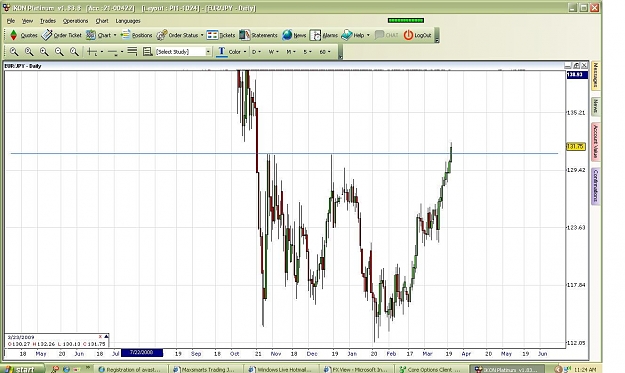Image resolution: width=625 pixels, height=373 pixels.
Task: Open the Messages side tab
Action: 596,75
